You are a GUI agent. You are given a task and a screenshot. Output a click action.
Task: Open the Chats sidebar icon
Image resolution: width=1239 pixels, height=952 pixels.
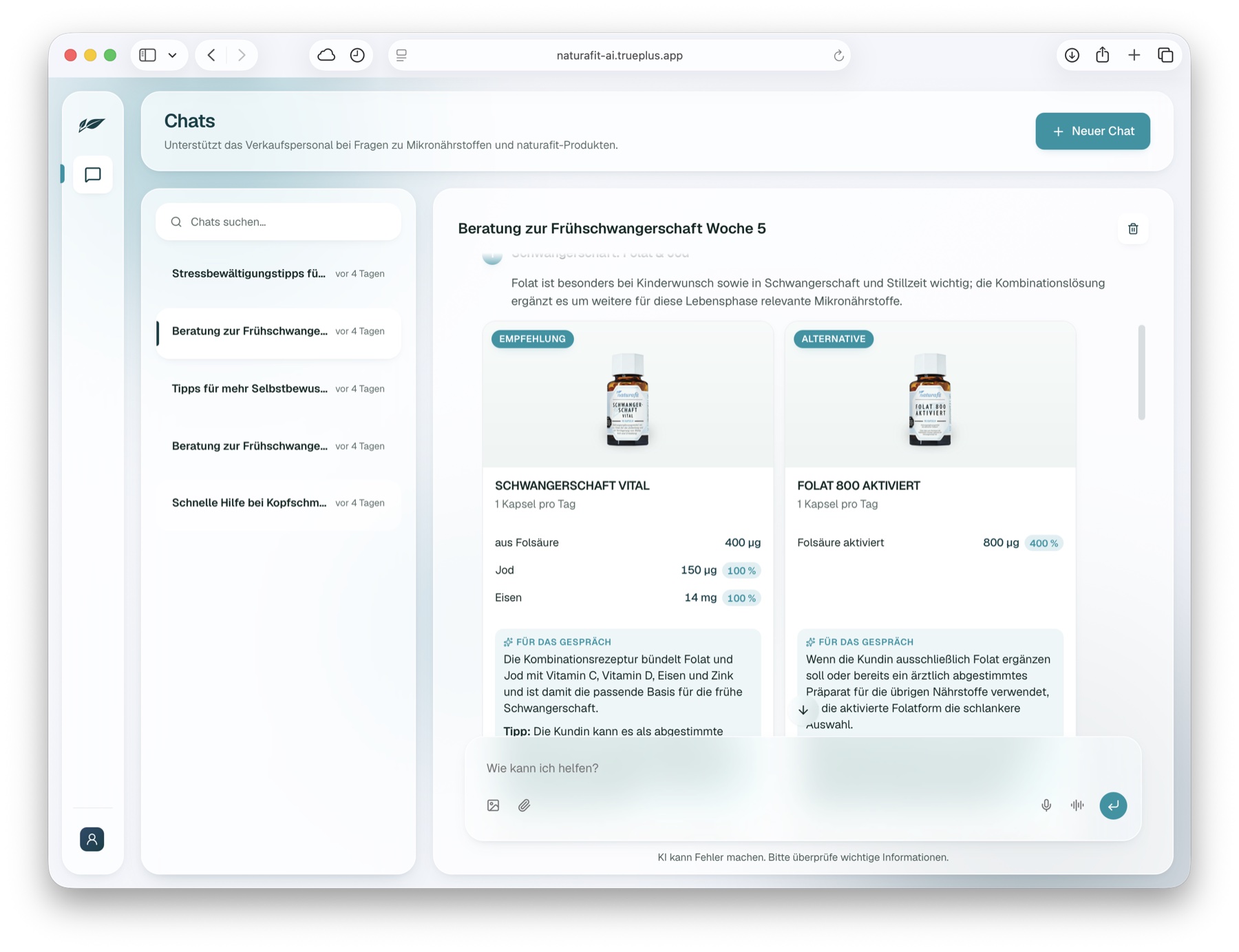click(x=93, y=175)
